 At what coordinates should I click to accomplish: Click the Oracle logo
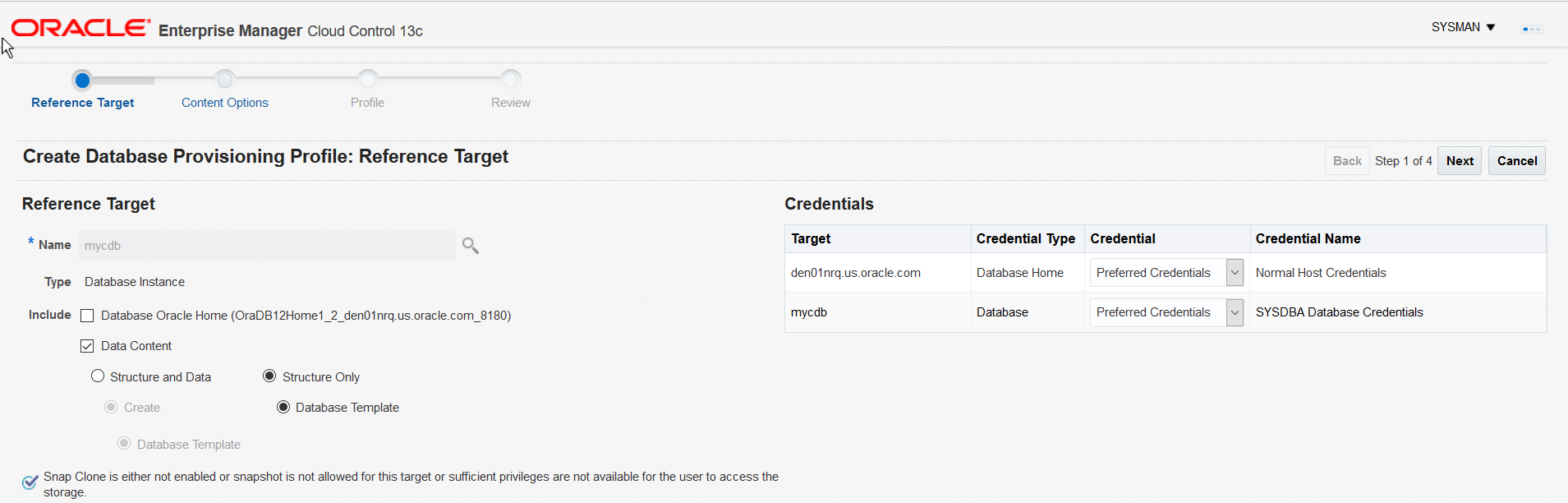click(x=80, y=29)
